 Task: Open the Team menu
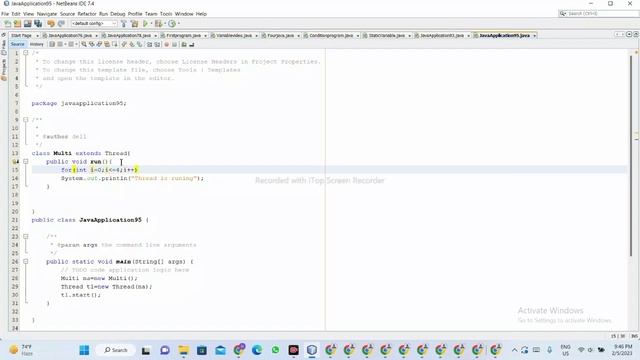pyautogui.click(x=151, y=14)
